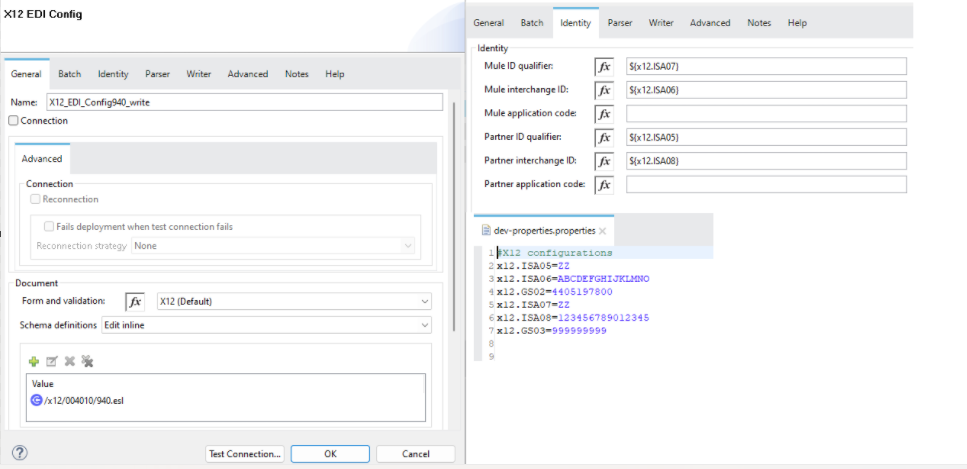This screenshot has width=967, height=469.
Task: Click the line x12.GS03=999999999
Action: [551, 331]
